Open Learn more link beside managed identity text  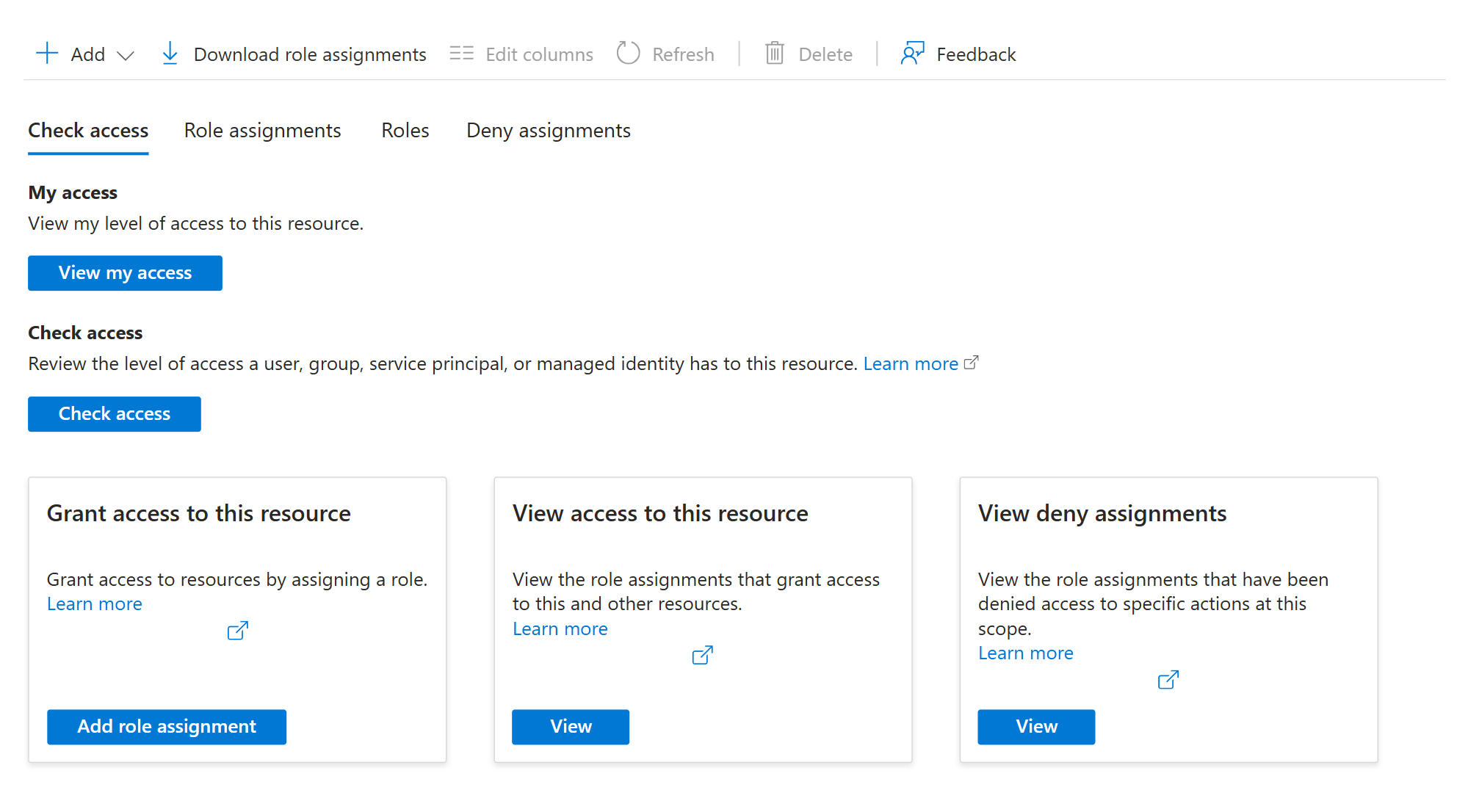pyautogui.click(x=911, y=364)
